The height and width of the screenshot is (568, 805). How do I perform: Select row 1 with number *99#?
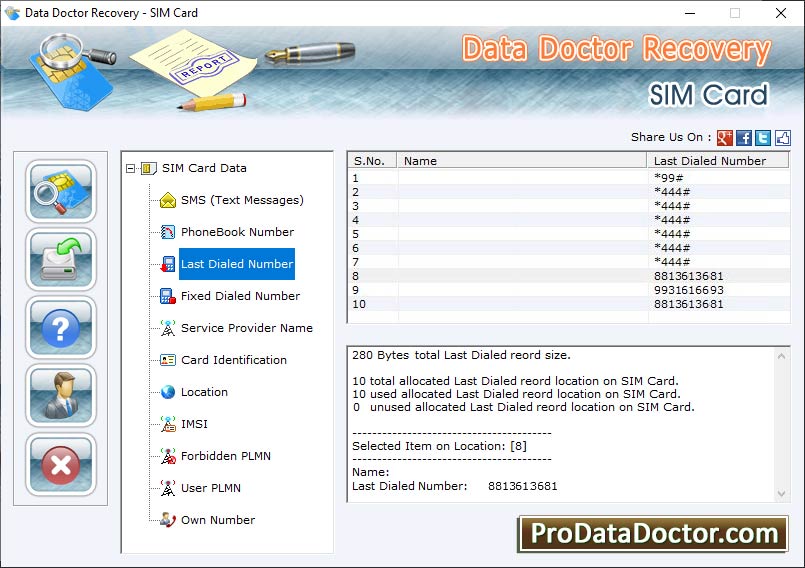point(568,178)
